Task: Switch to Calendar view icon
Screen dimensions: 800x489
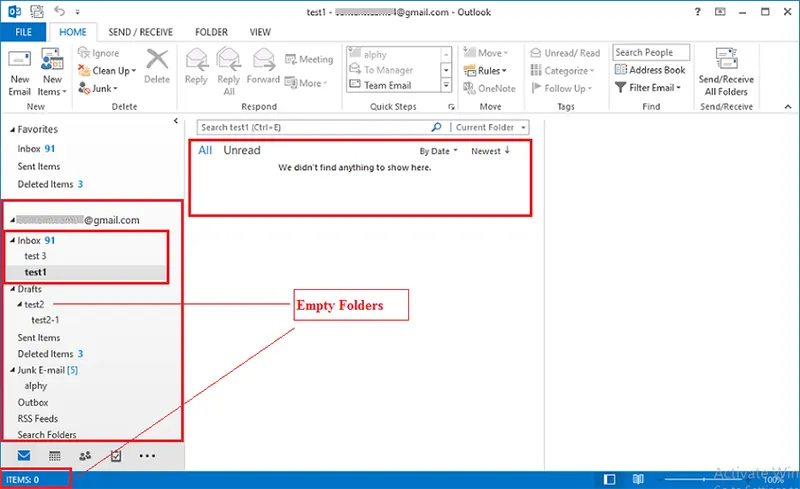Action: click(55, 455)
